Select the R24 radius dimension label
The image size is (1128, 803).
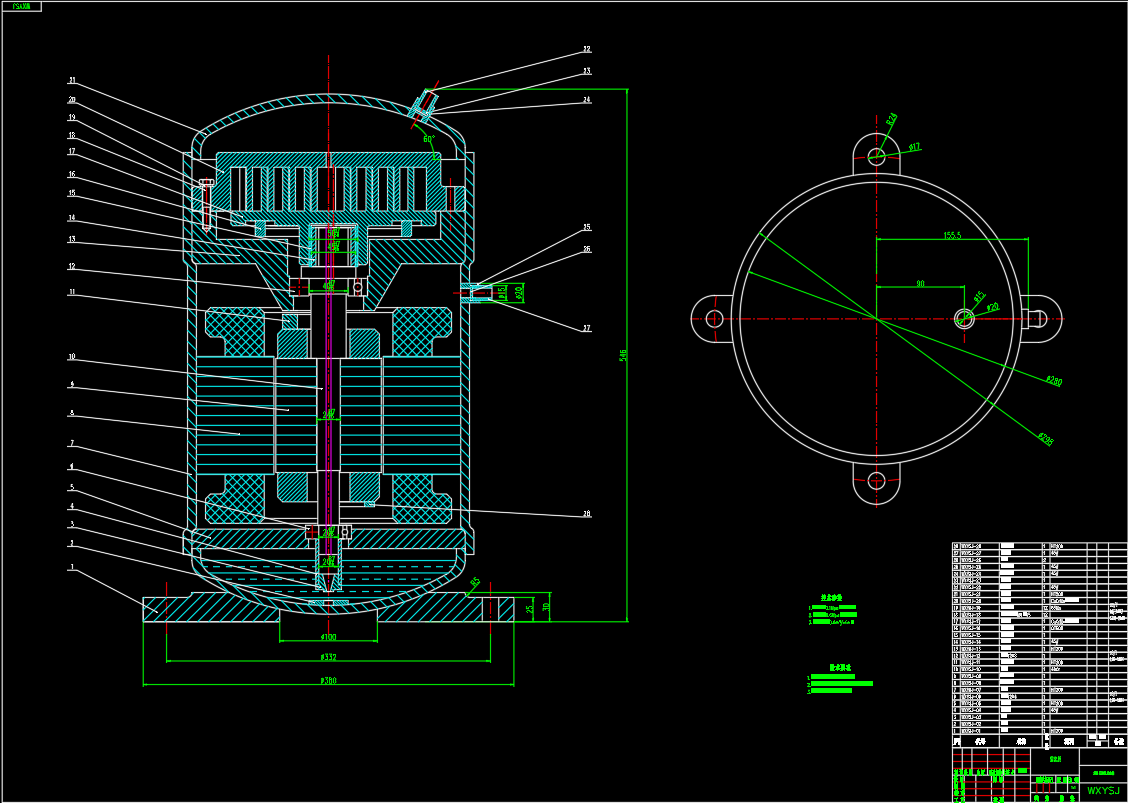(891, 119)
